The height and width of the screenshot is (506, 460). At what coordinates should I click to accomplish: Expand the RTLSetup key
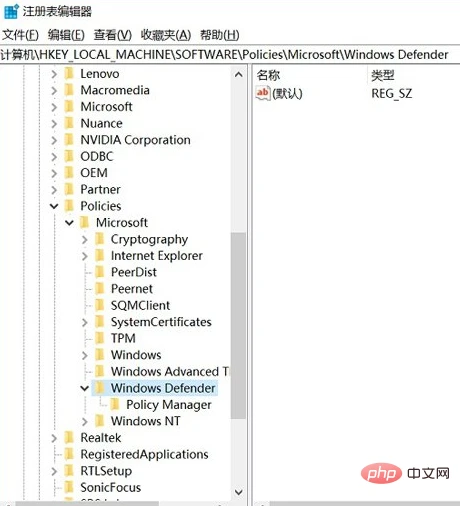point(54,471)
